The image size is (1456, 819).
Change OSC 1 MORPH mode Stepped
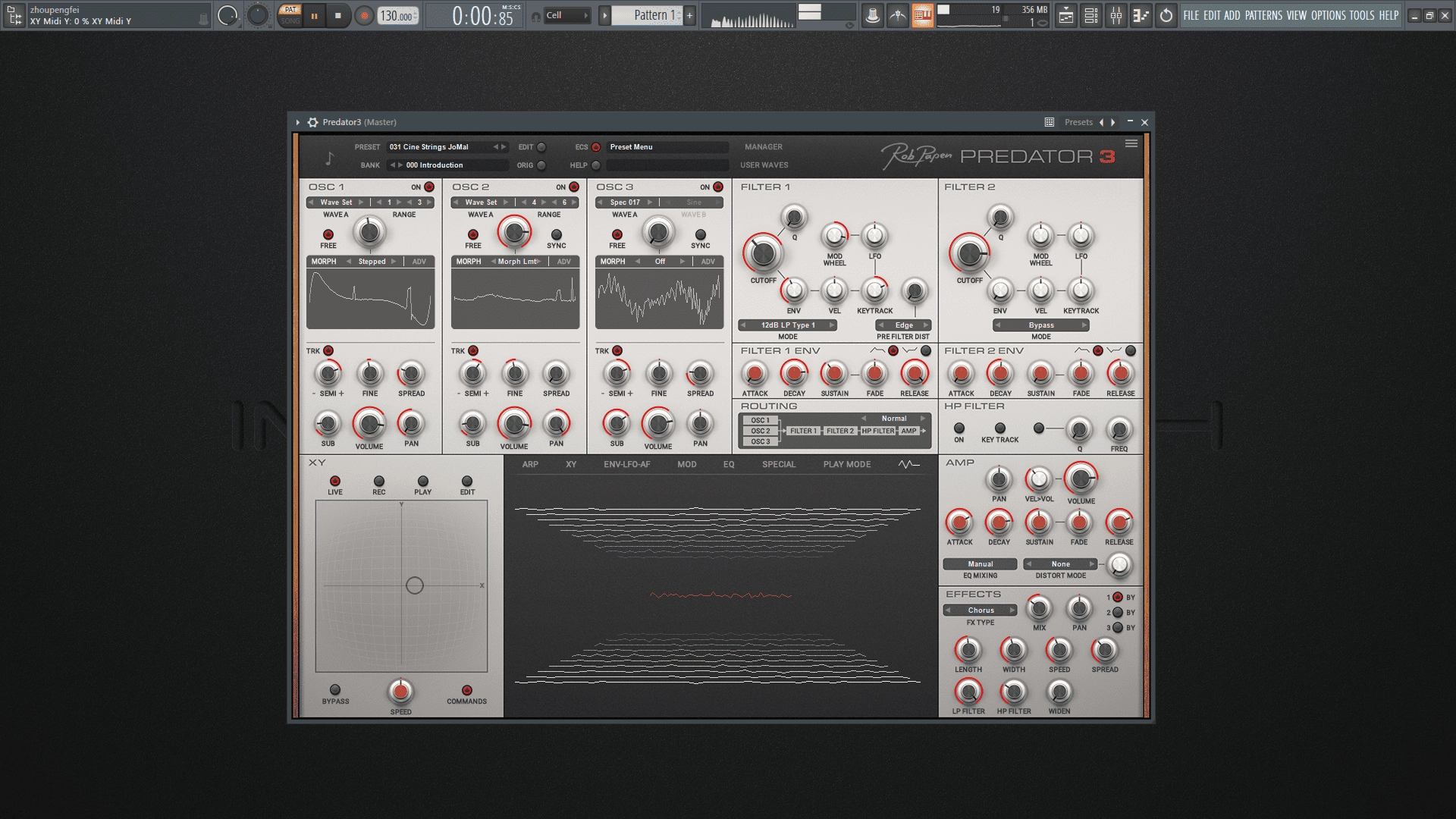[x=372, y=262]
